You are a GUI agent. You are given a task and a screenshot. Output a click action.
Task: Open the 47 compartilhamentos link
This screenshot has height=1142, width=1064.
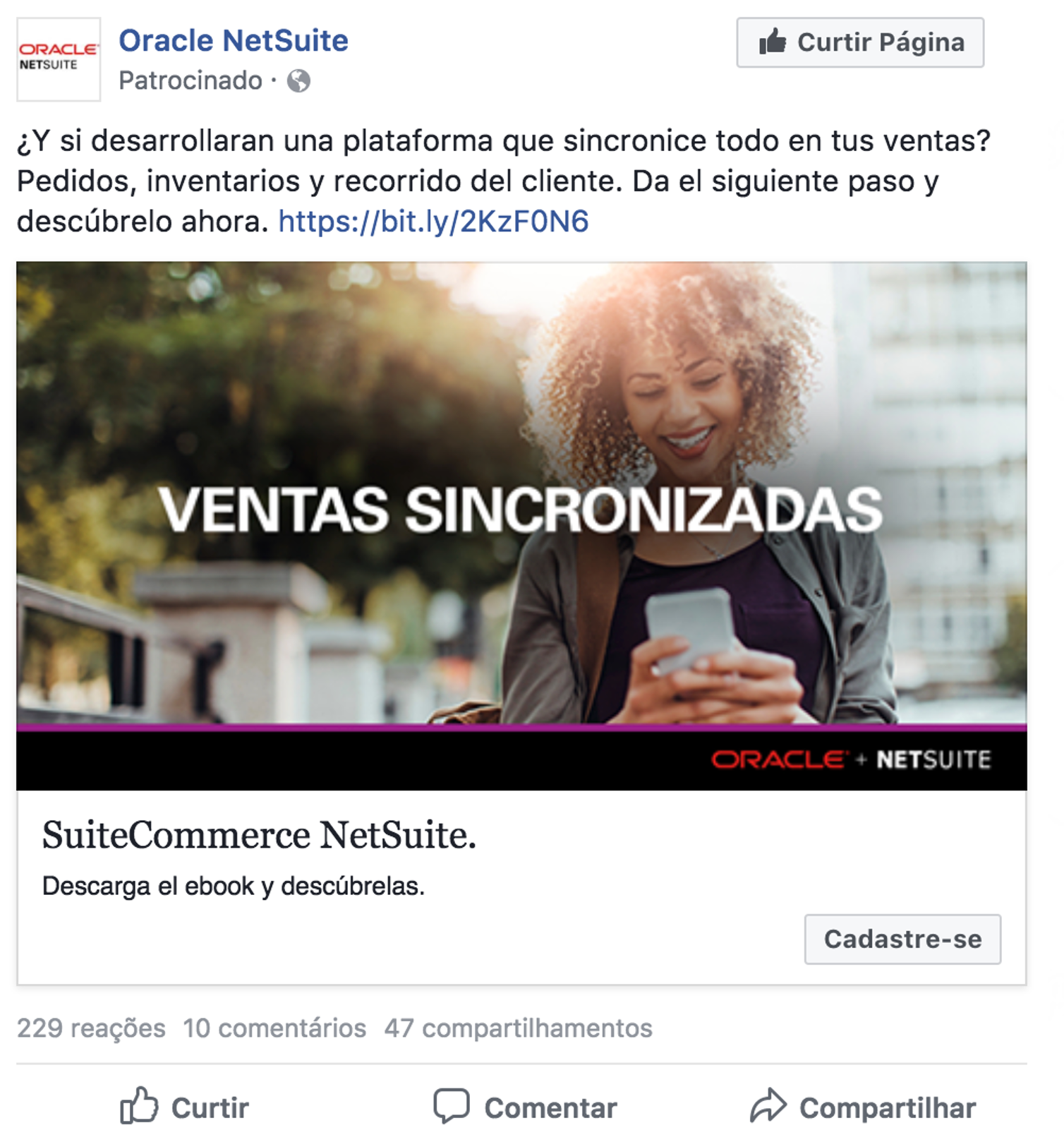point(518,1028)
